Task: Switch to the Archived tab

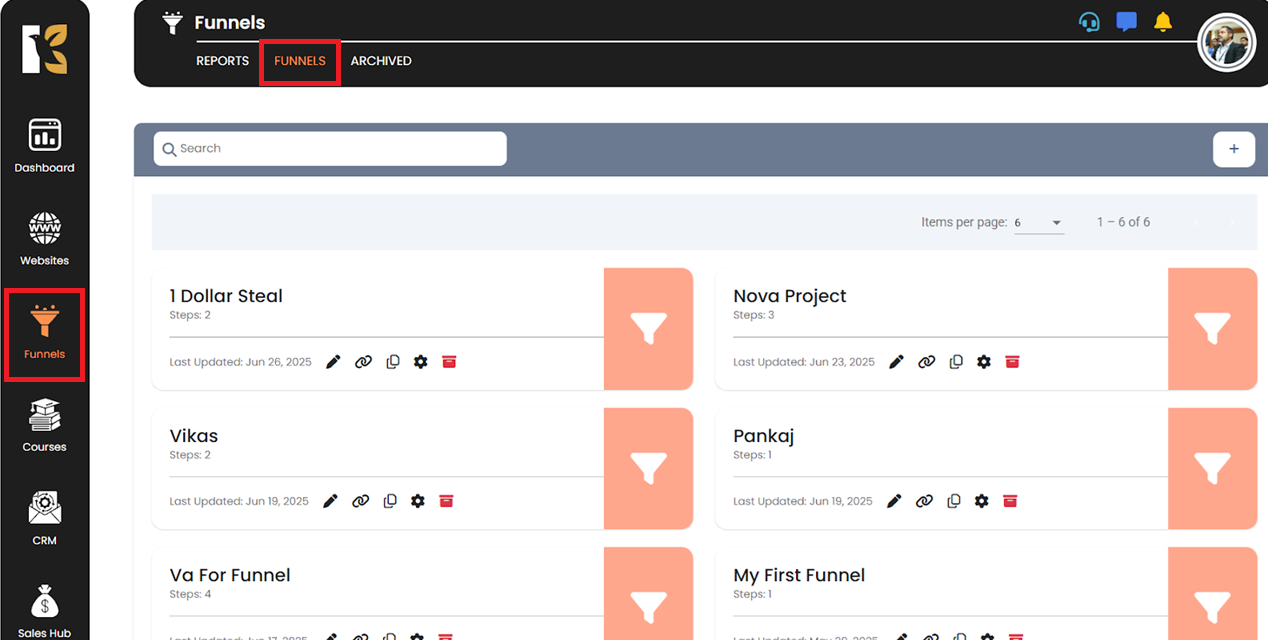Action: pyautogui.click(x=381, y=61)
